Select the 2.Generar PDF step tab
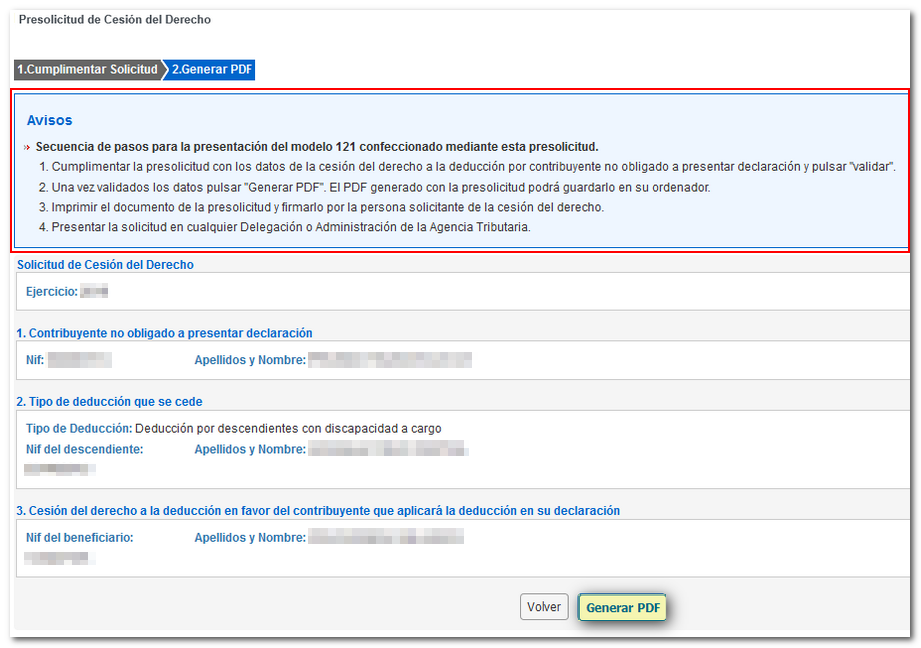The width and height of the screenshot is (921, 648). click(212, 70)
